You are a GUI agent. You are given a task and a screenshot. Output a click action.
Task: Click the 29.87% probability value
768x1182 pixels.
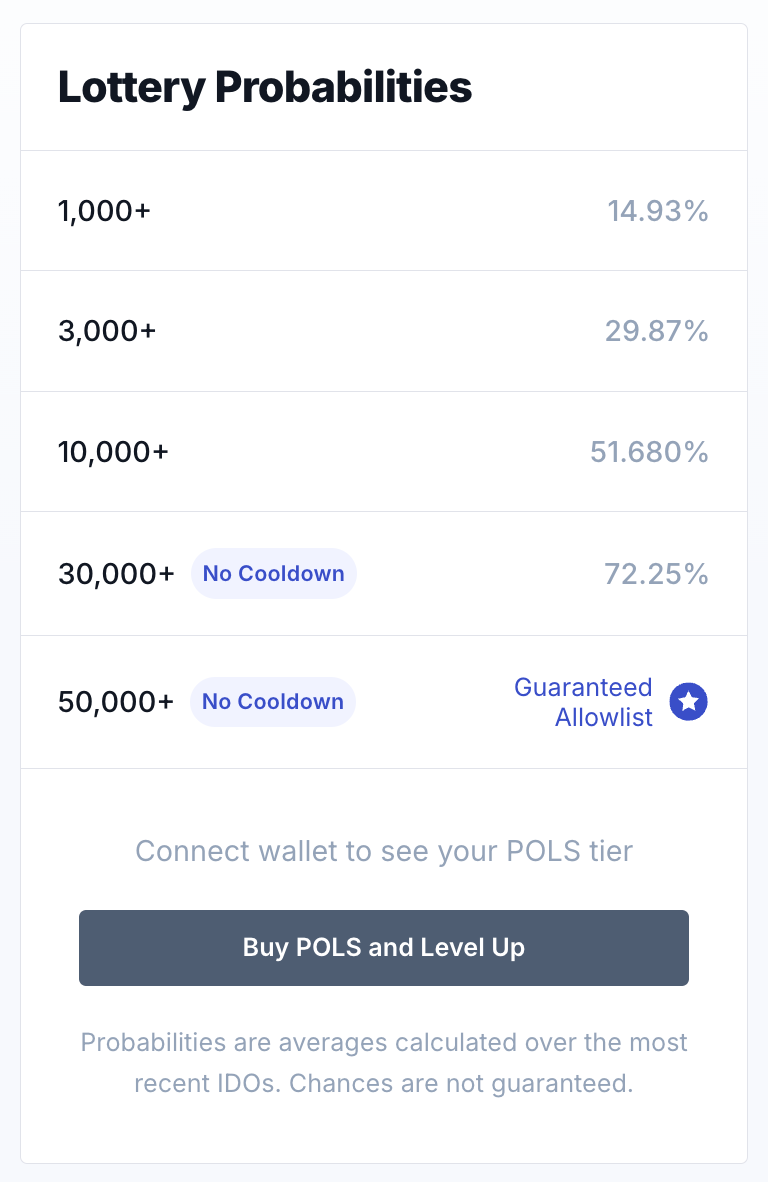click(x=657, y=331)
